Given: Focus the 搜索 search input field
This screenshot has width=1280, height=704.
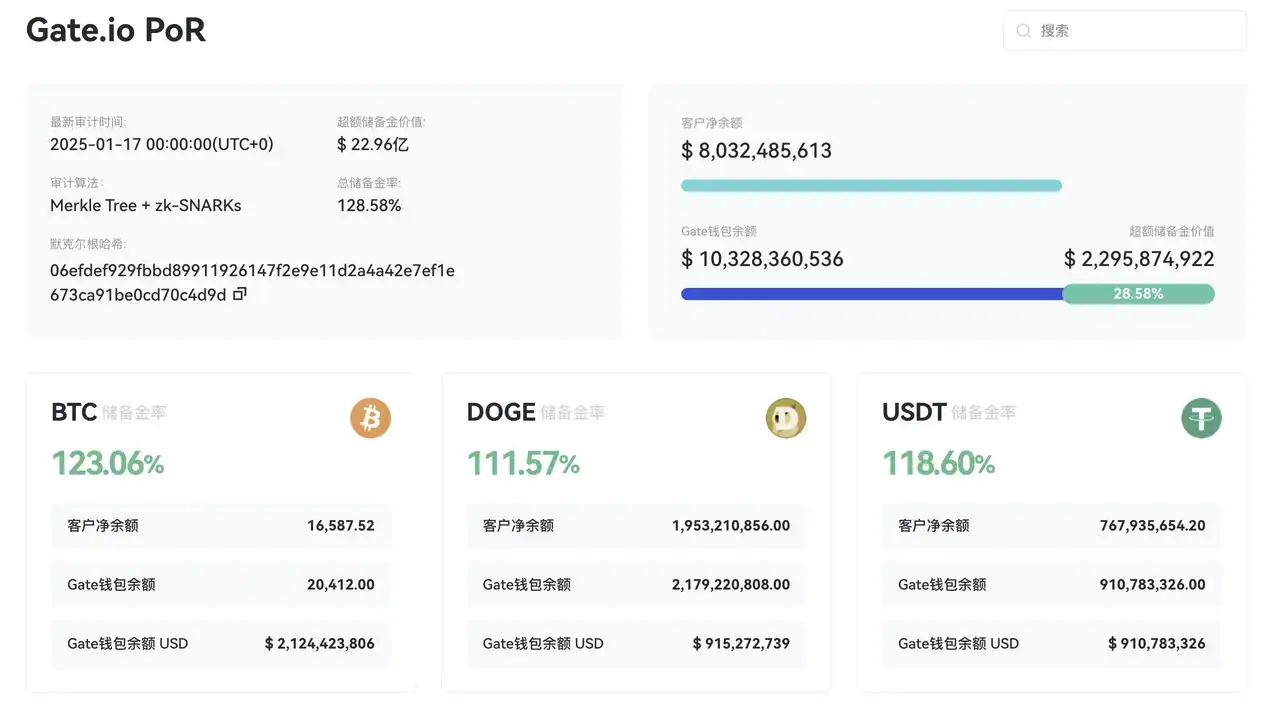Looking at the screenshot, I should [x=1125, y=31].
